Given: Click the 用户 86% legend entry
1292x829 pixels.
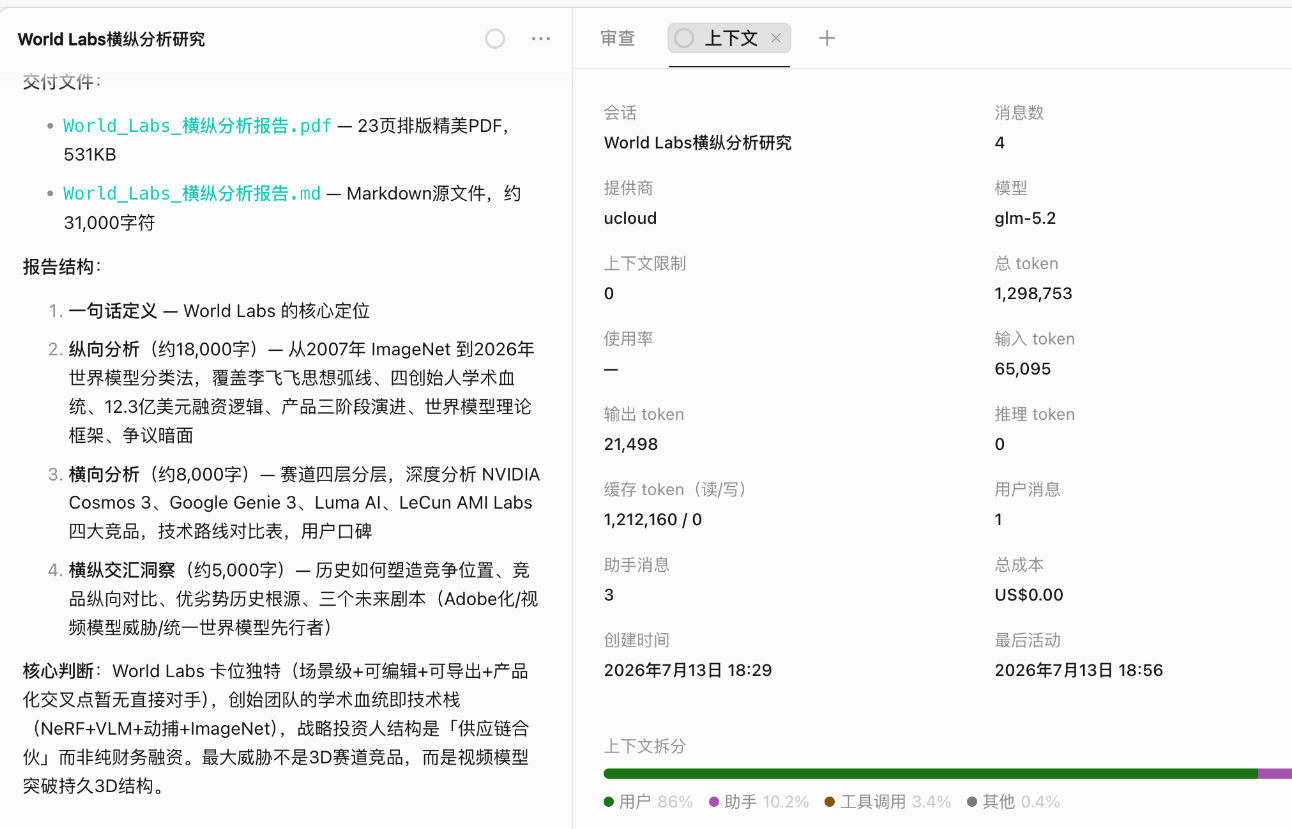Looking at the screenshot, I should (x=649, y=802).
